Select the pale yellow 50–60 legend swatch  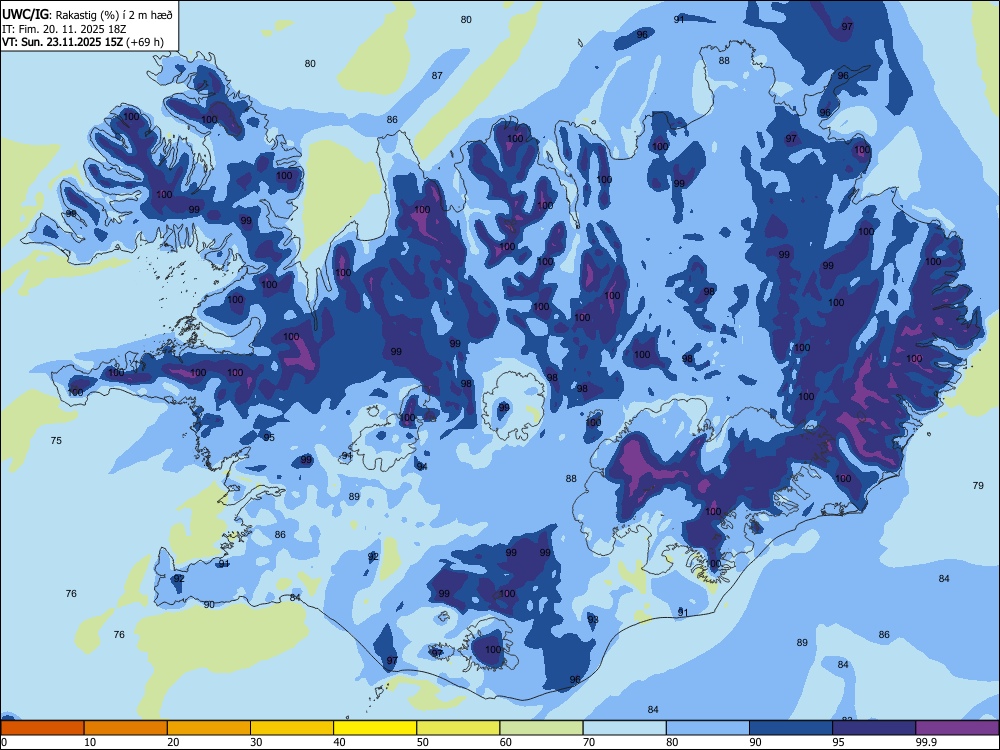(x=458, y=728)
